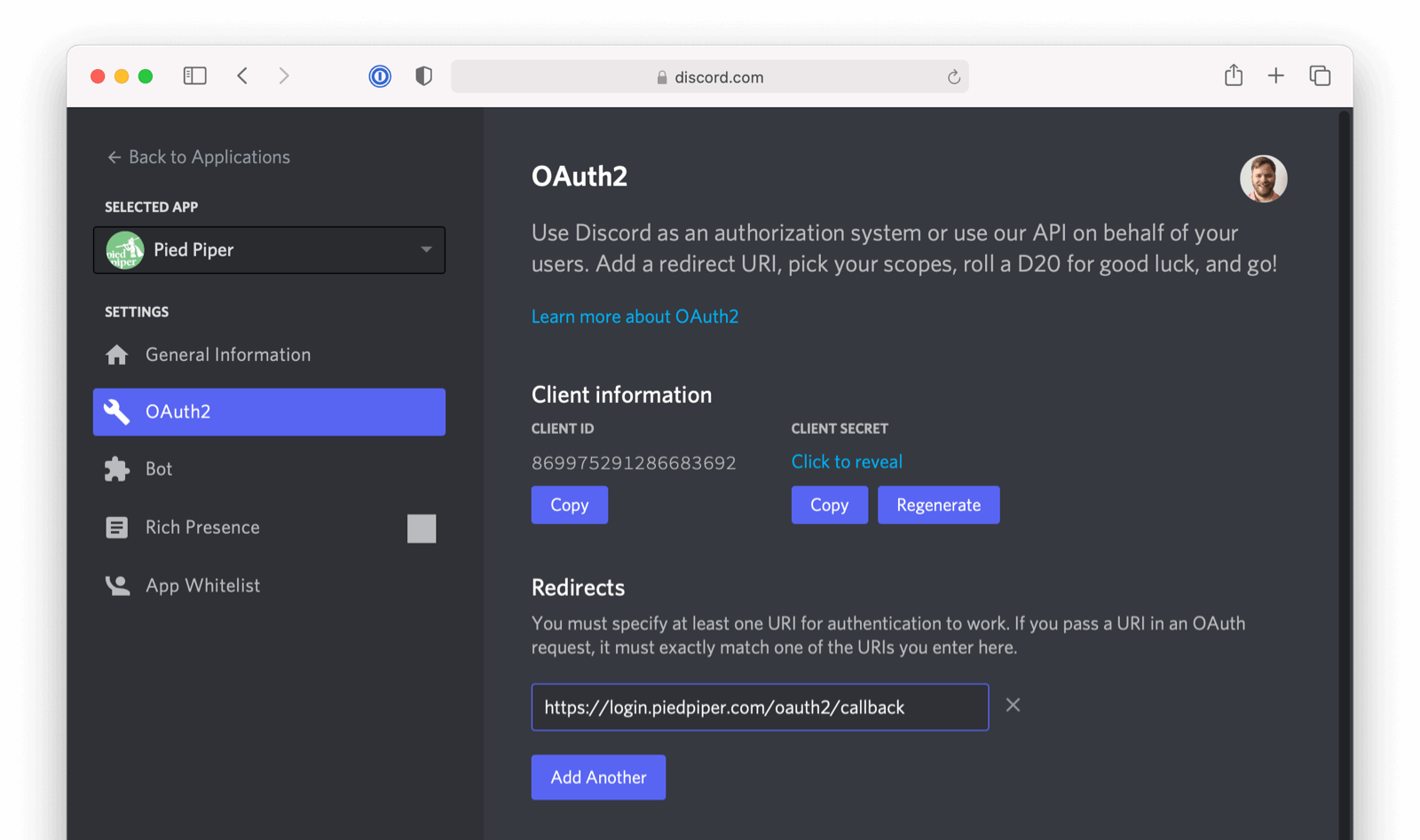
Task: Click the CLIENT ID label
Action: coord(563,428)
